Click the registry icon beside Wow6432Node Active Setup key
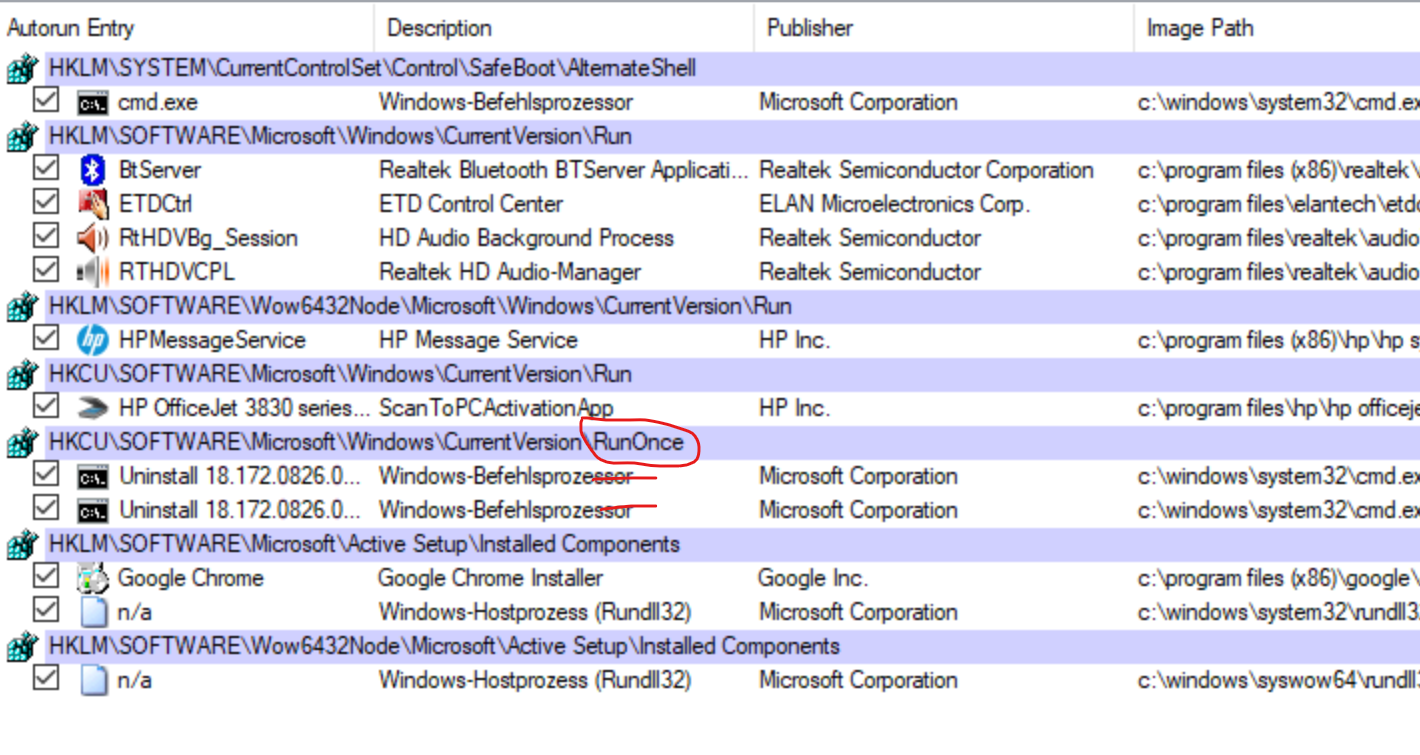This screenshot has height=755, width=1420. 22,647
